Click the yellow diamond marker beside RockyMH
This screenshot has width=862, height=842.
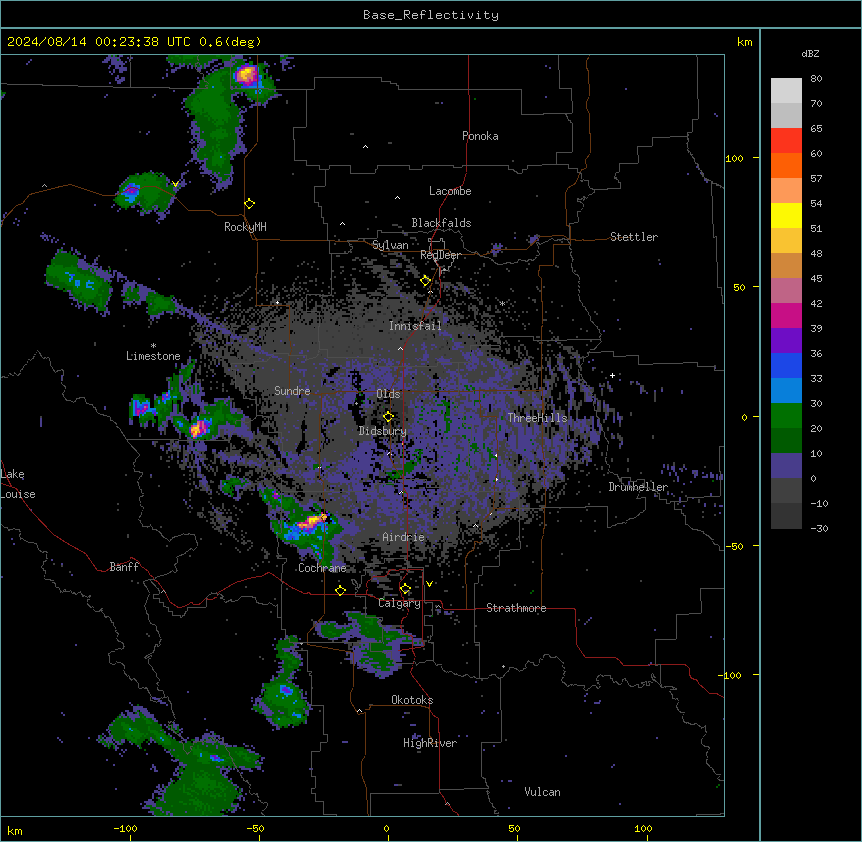pos(249,204)
